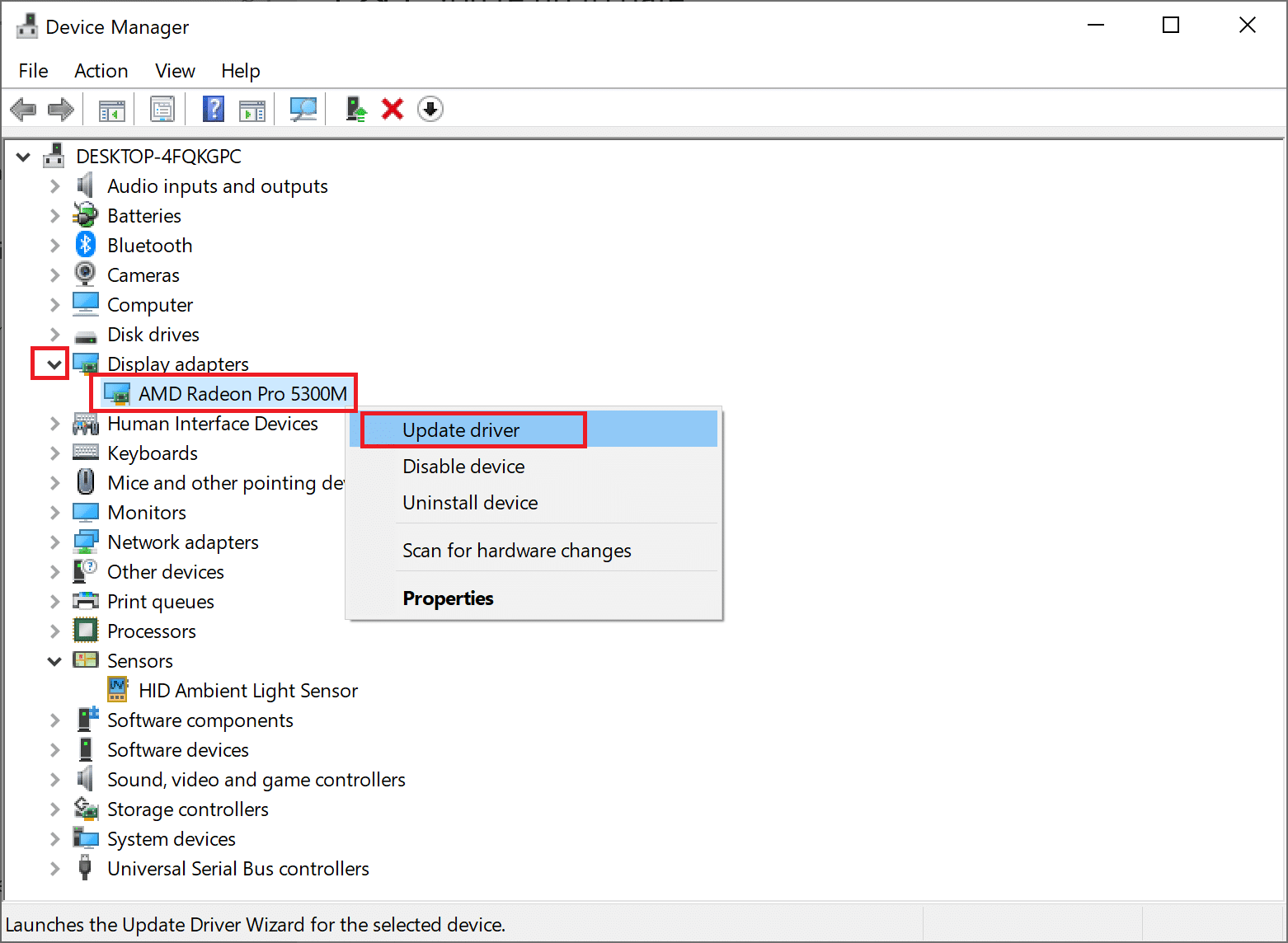
Task: Select Disable device in the context menu
Action: [463, 466]
